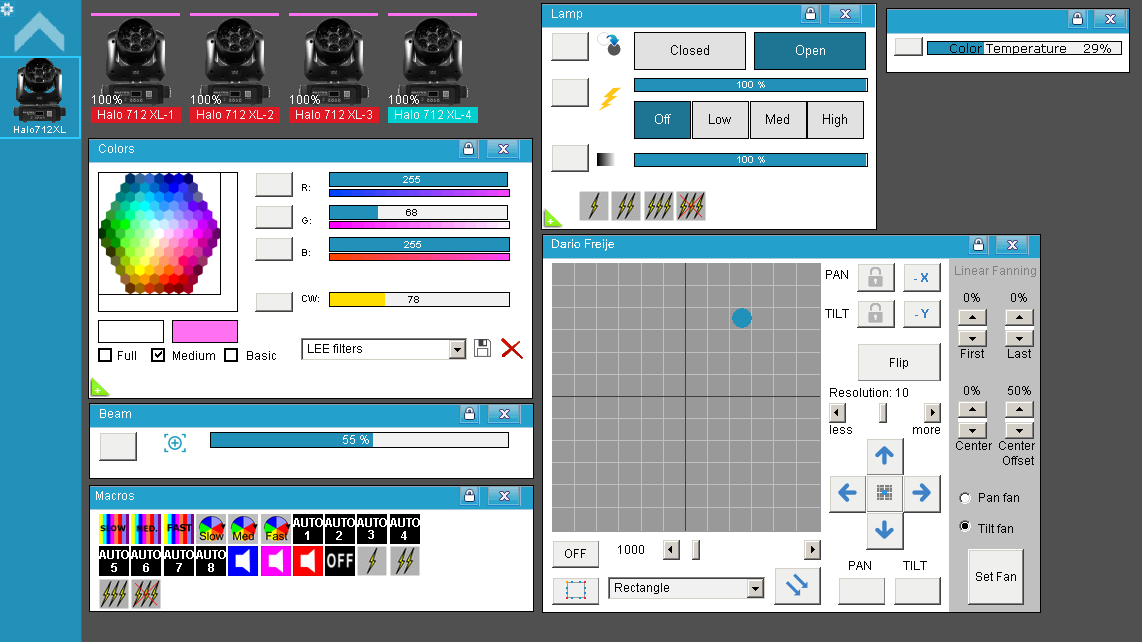Set strobe to Low
Viewport: 1142px width, 642px height.
[x=720, y=120]
